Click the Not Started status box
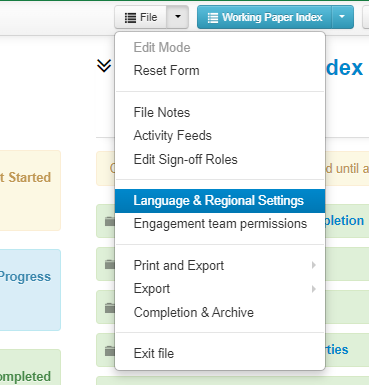Image resolution: width=369 pixels, height=385 pixels. click(30, 190)
